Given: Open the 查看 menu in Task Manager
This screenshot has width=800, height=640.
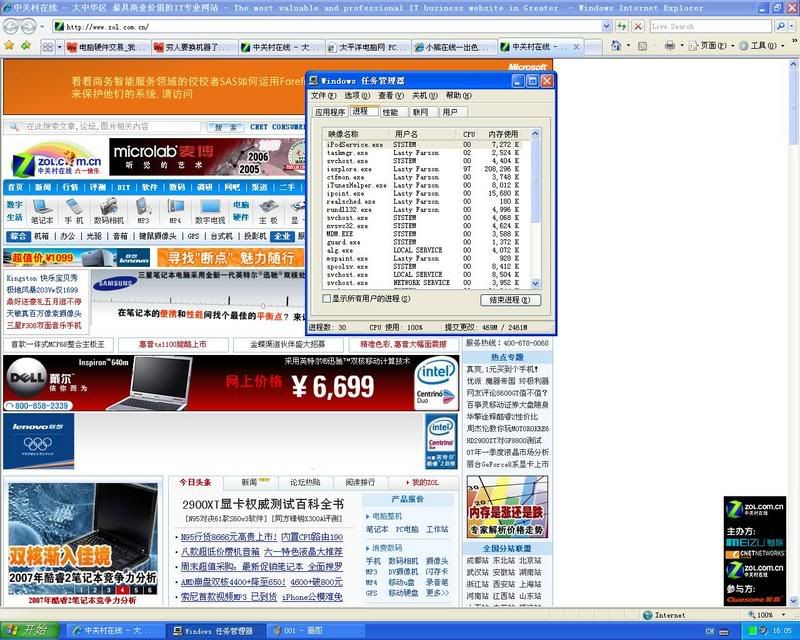Looking at the screenshot, I should [391, 95].
